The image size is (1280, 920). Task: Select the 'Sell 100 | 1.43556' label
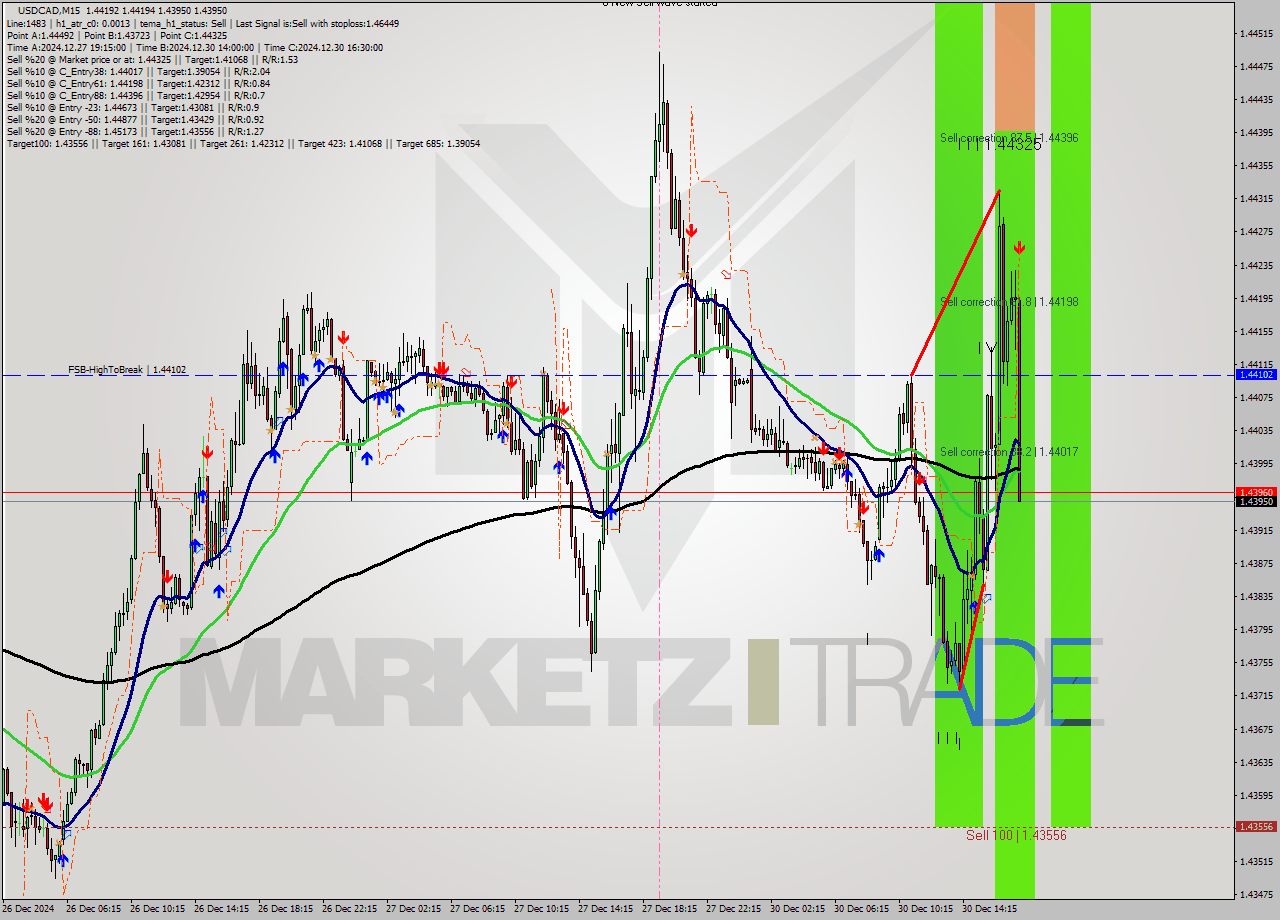[x=1016, y=835]
